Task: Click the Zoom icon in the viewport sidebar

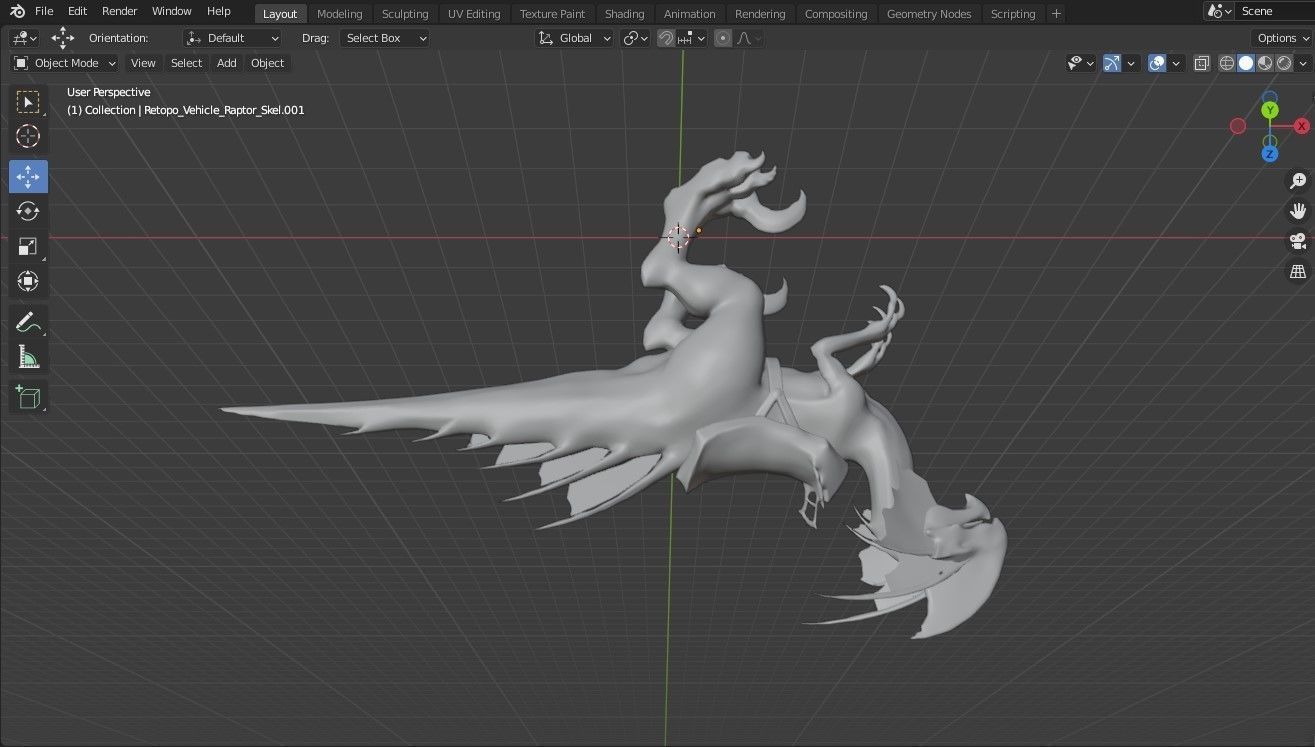Action: [x=1297, y=181]
